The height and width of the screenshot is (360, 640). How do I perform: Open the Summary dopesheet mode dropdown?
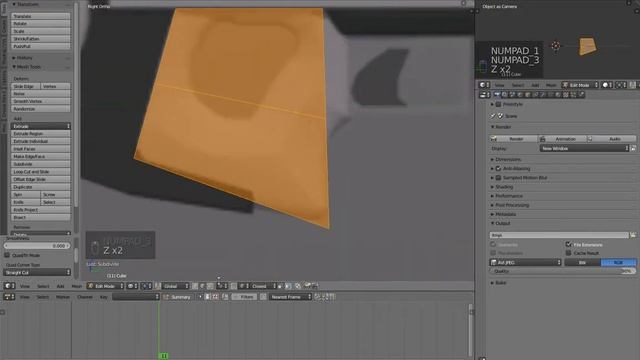[177, 297]
